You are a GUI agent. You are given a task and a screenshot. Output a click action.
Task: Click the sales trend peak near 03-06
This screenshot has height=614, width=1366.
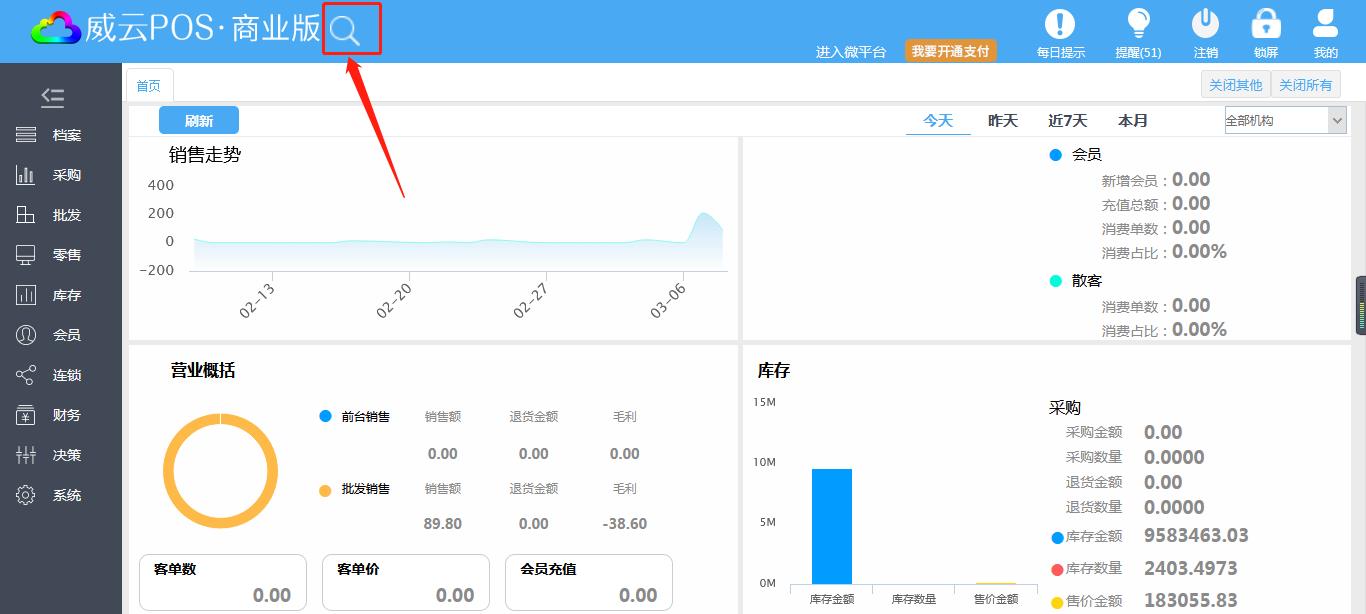pyautogui.click(x=705, y=214)
